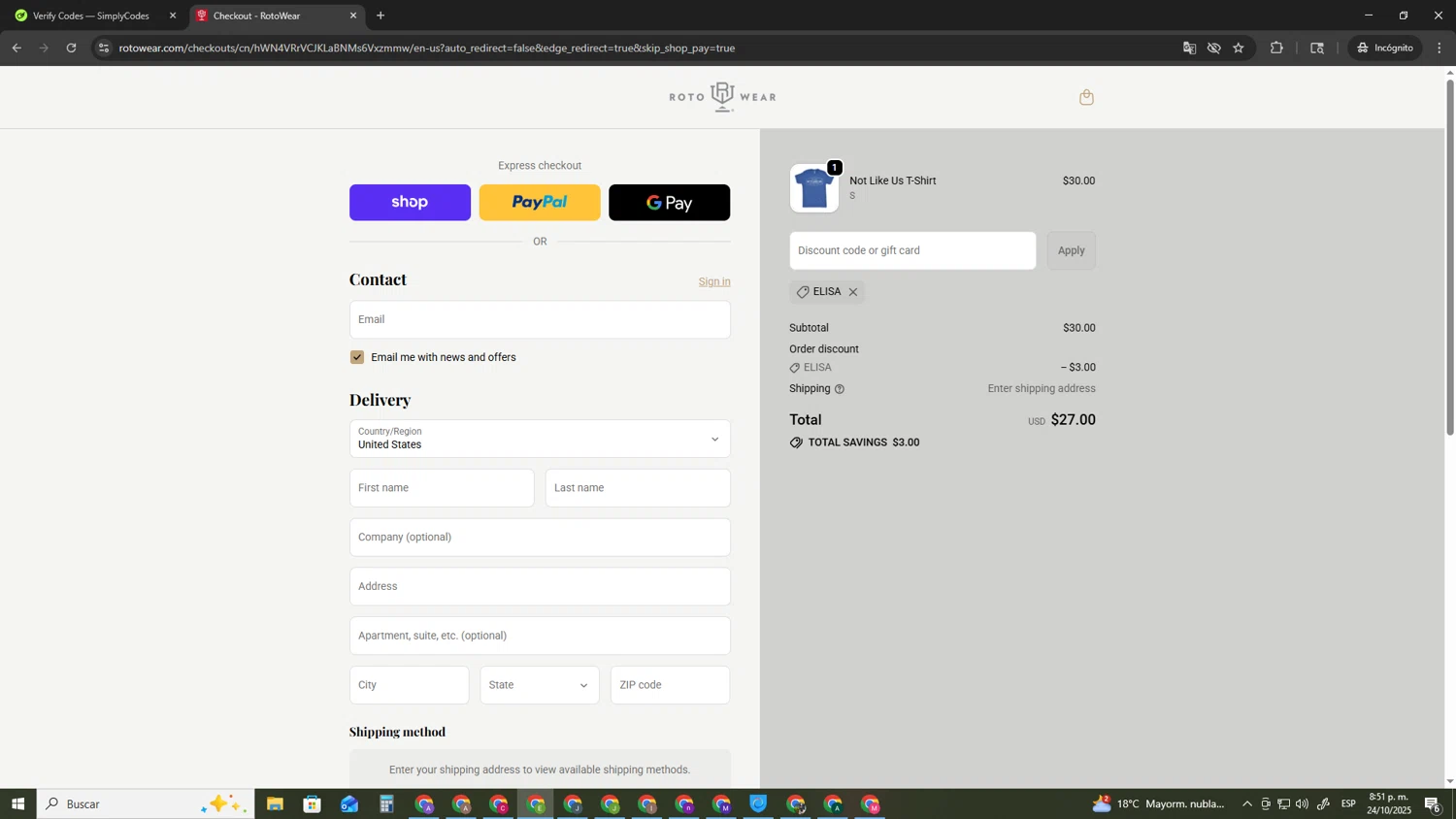Open the taskbar clock showing 8:51 p. m.
The width and height of the screenshot is (1456, 819).
click(1389, 803)
